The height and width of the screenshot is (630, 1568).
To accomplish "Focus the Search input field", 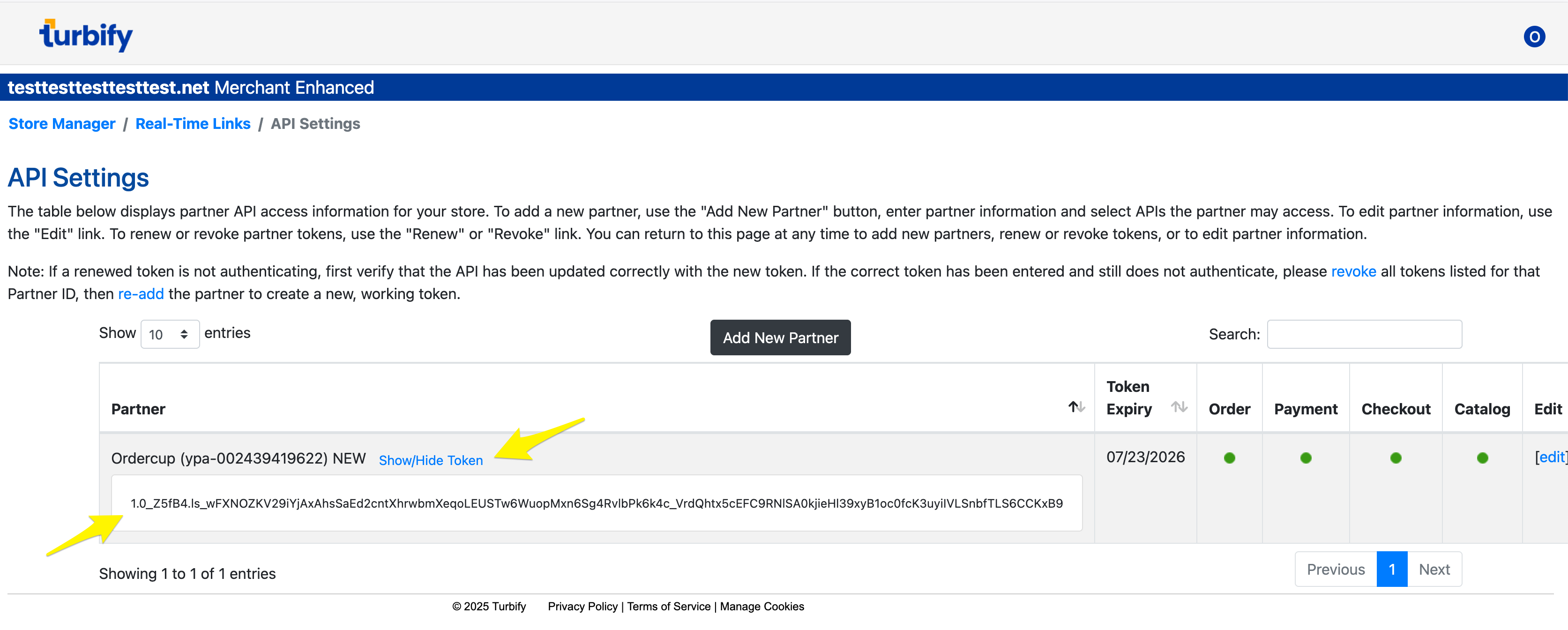I will point(1364,334).
